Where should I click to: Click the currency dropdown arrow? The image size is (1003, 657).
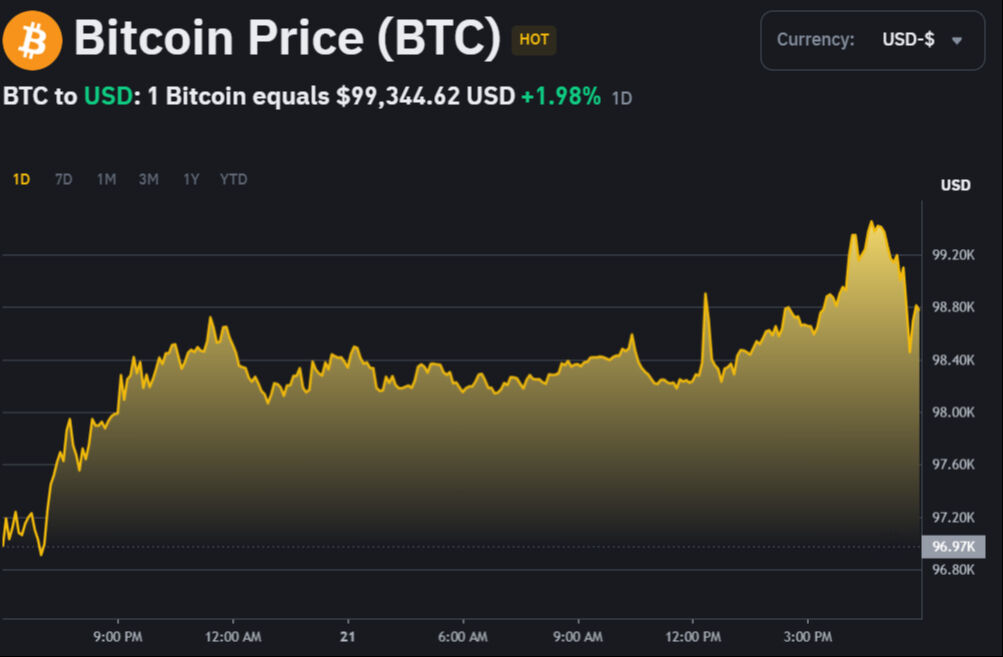[x=958, y=41]
